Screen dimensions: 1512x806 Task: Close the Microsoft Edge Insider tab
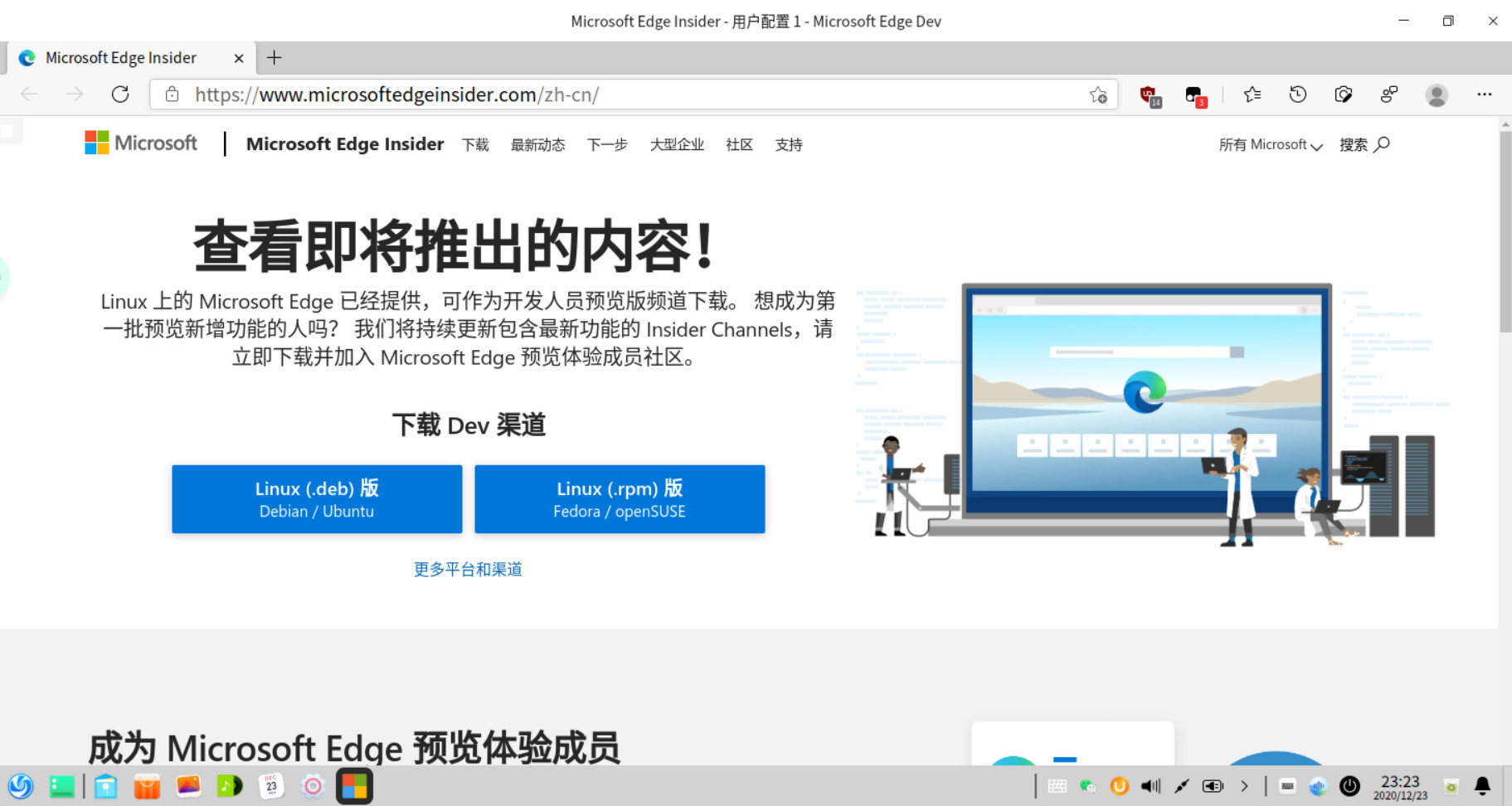tap(239, 58)
